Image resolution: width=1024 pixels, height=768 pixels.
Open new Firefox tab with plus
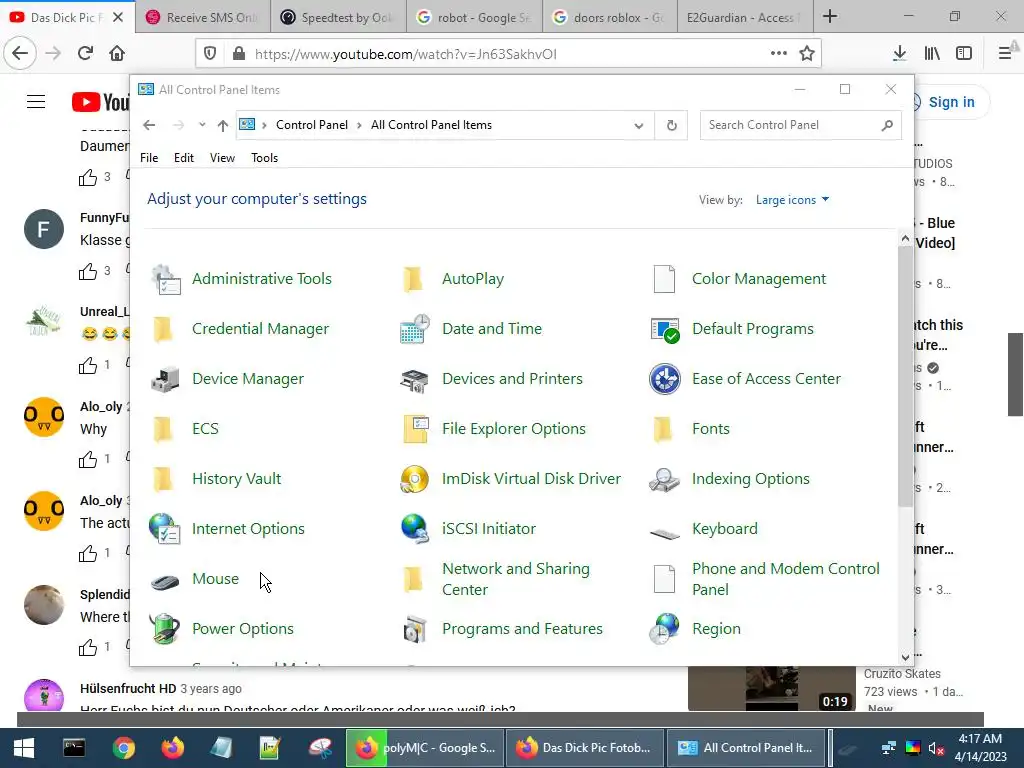(829, 16)
